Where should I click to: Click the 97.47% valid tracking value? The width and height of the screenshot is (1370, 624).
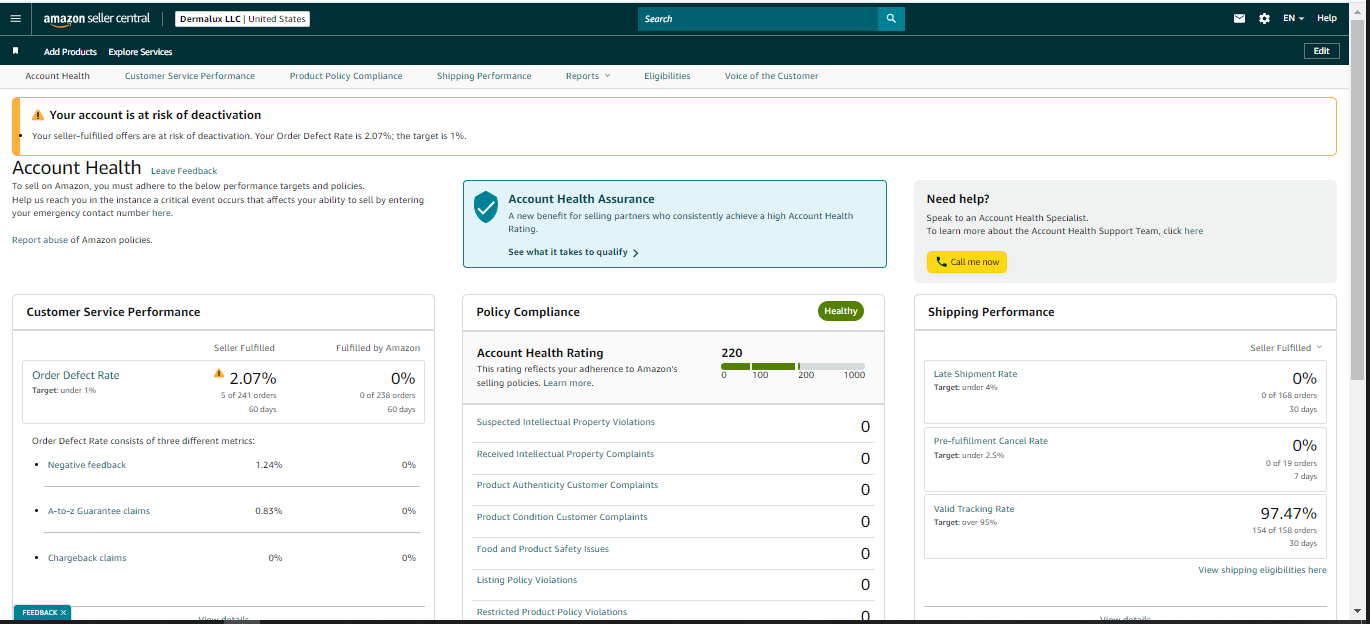click(1288, 513)
